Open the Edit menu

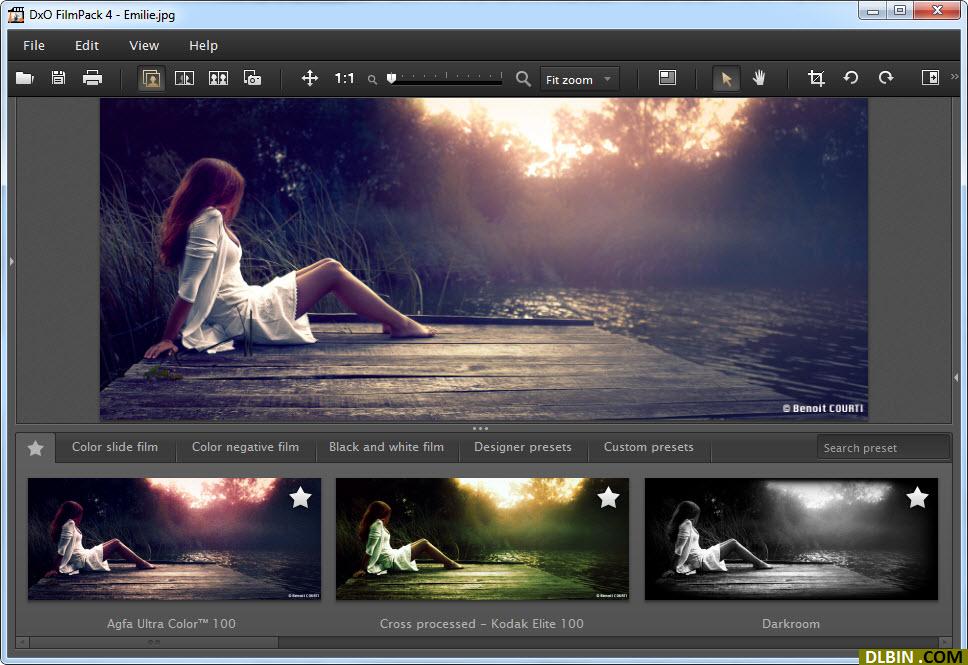pos(87,45)
